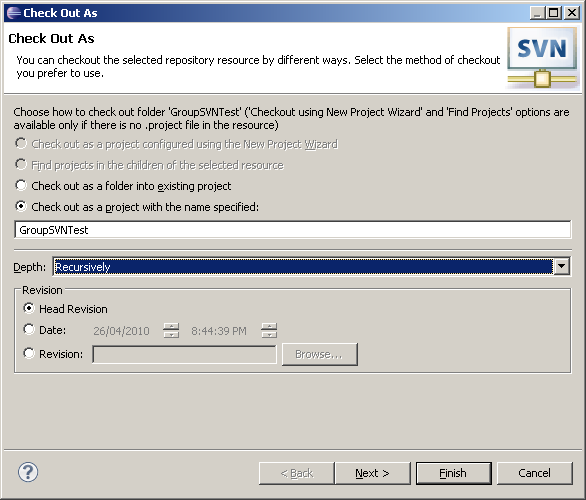Click the date spinner arrows
This screenshot has height=500, width=586.
(171, 331)
